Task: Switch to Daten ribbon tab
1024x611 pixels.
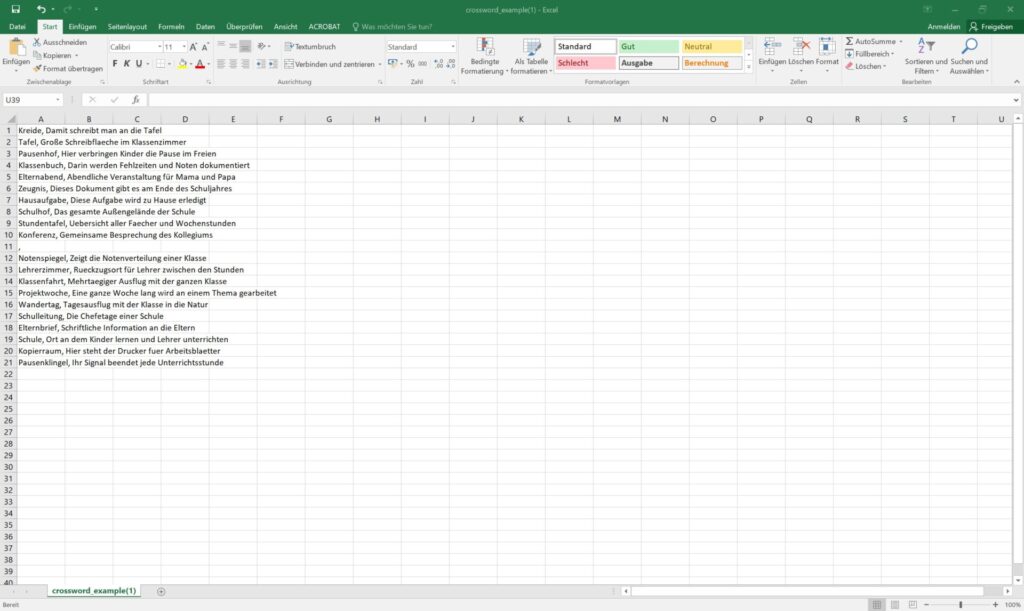Action: tap(205, 27)
